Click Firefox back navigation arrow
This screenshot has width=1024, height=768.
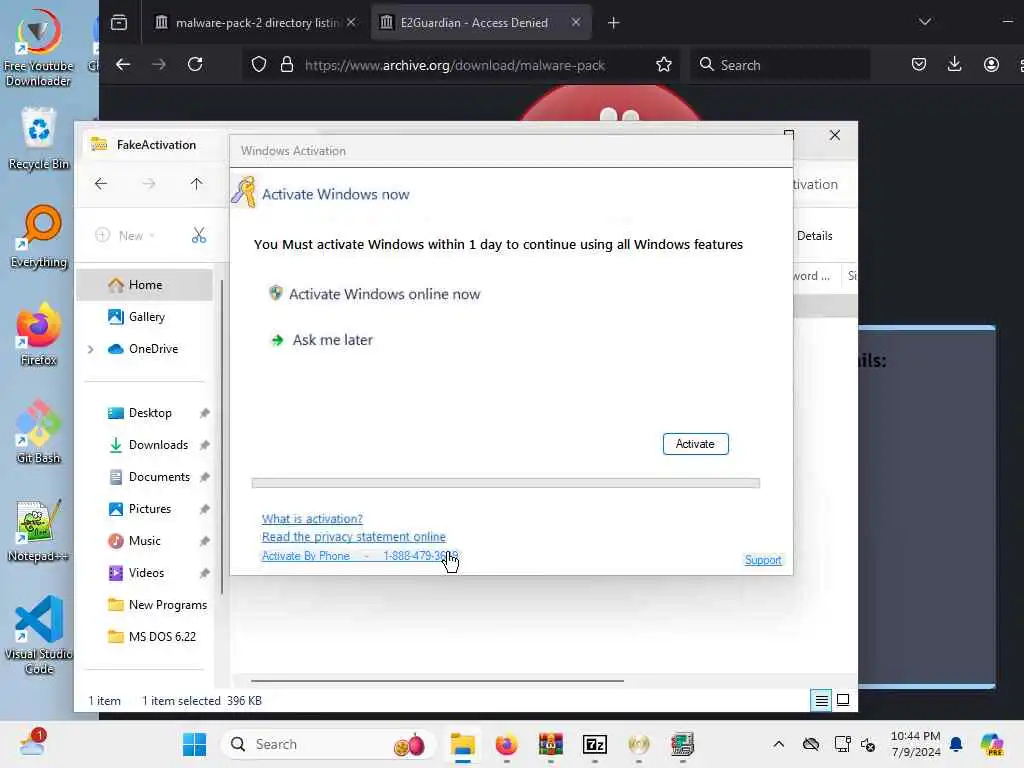point(123,65)
